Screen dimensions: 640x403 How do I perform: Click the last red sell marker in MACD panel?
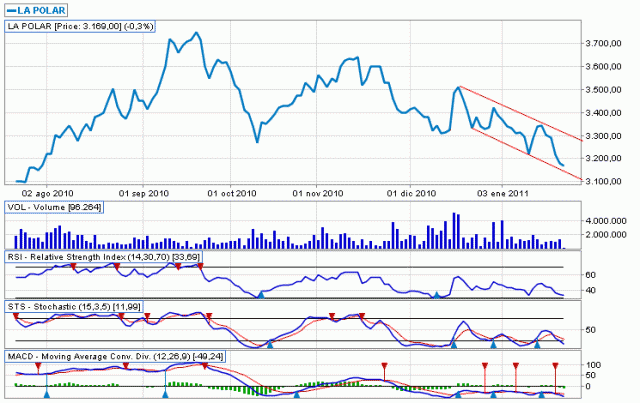click(x=555, y=365)
